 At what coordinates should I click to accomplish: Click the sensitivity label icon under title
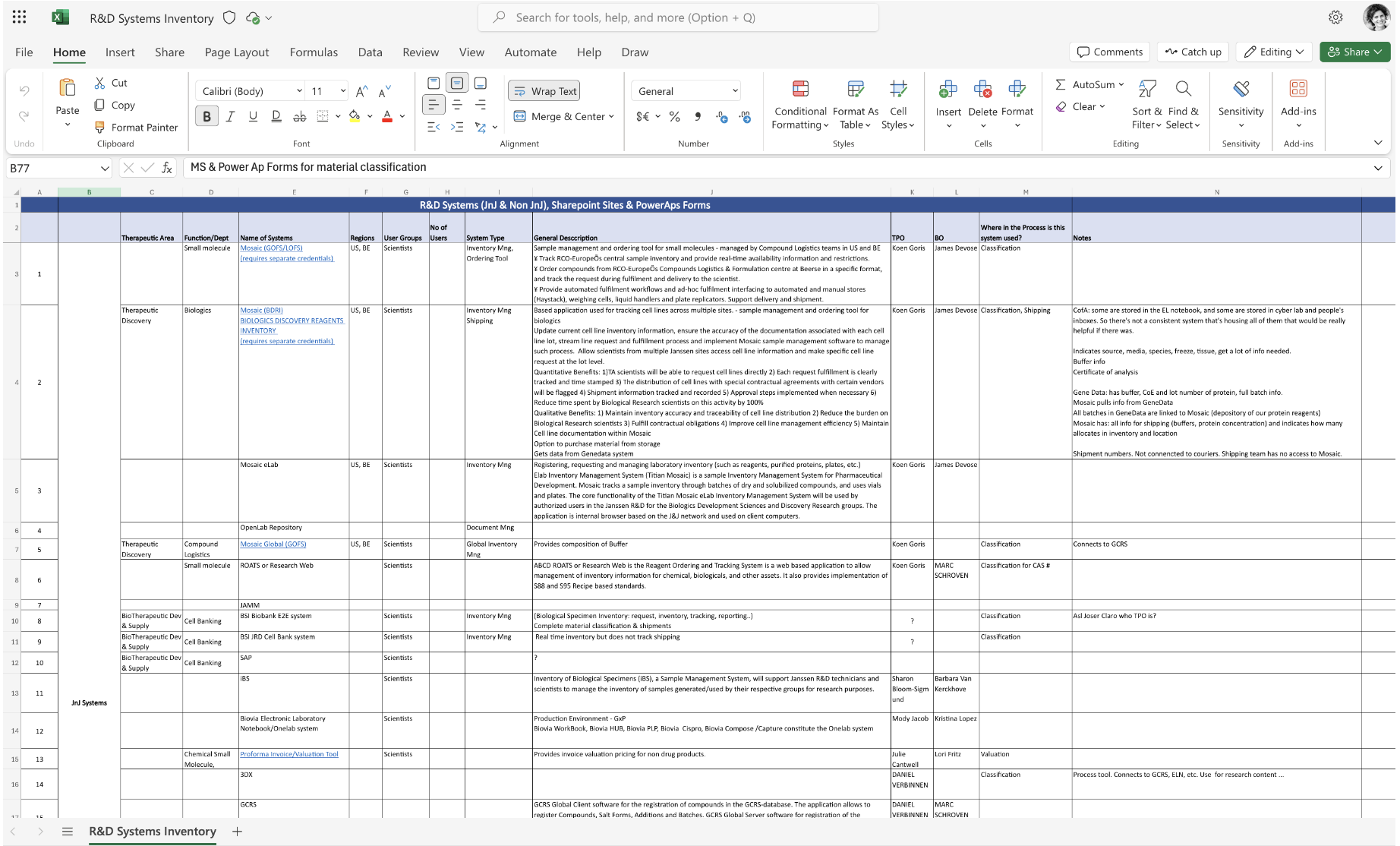click(229, 17)
